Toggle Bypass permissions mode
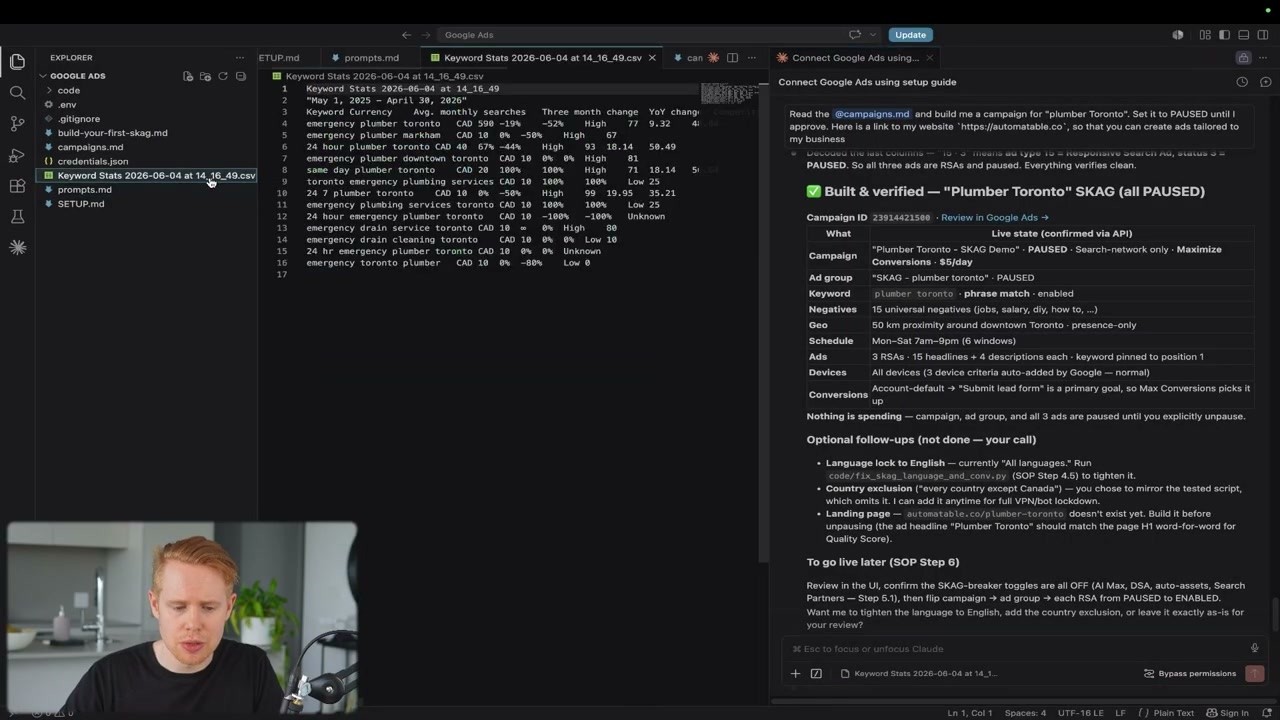The image size is (1280, 720). click(1190, 673)
